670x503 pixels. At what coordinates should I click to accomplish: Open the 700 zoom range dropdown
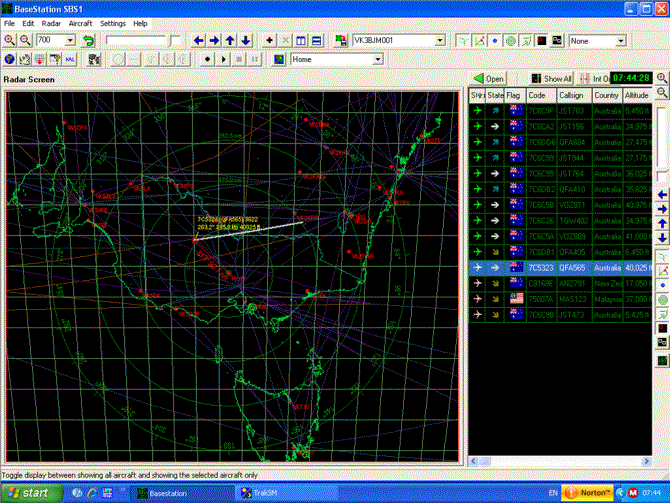click(x=70, y=41)
